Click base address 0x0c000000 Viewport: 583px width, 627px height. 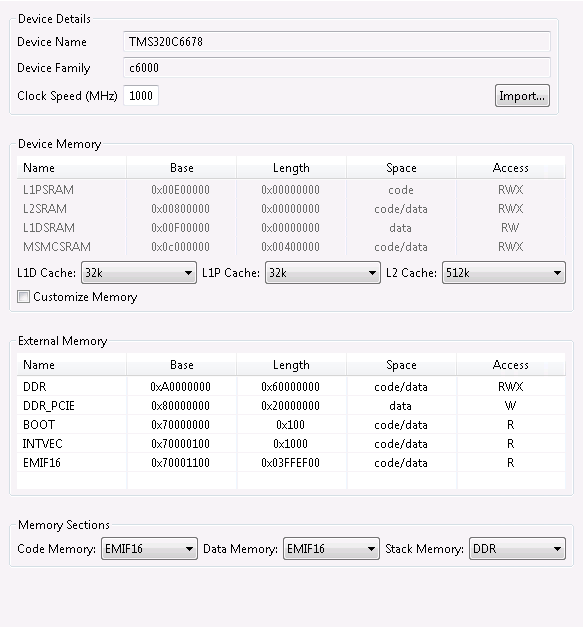pos(180,247)
